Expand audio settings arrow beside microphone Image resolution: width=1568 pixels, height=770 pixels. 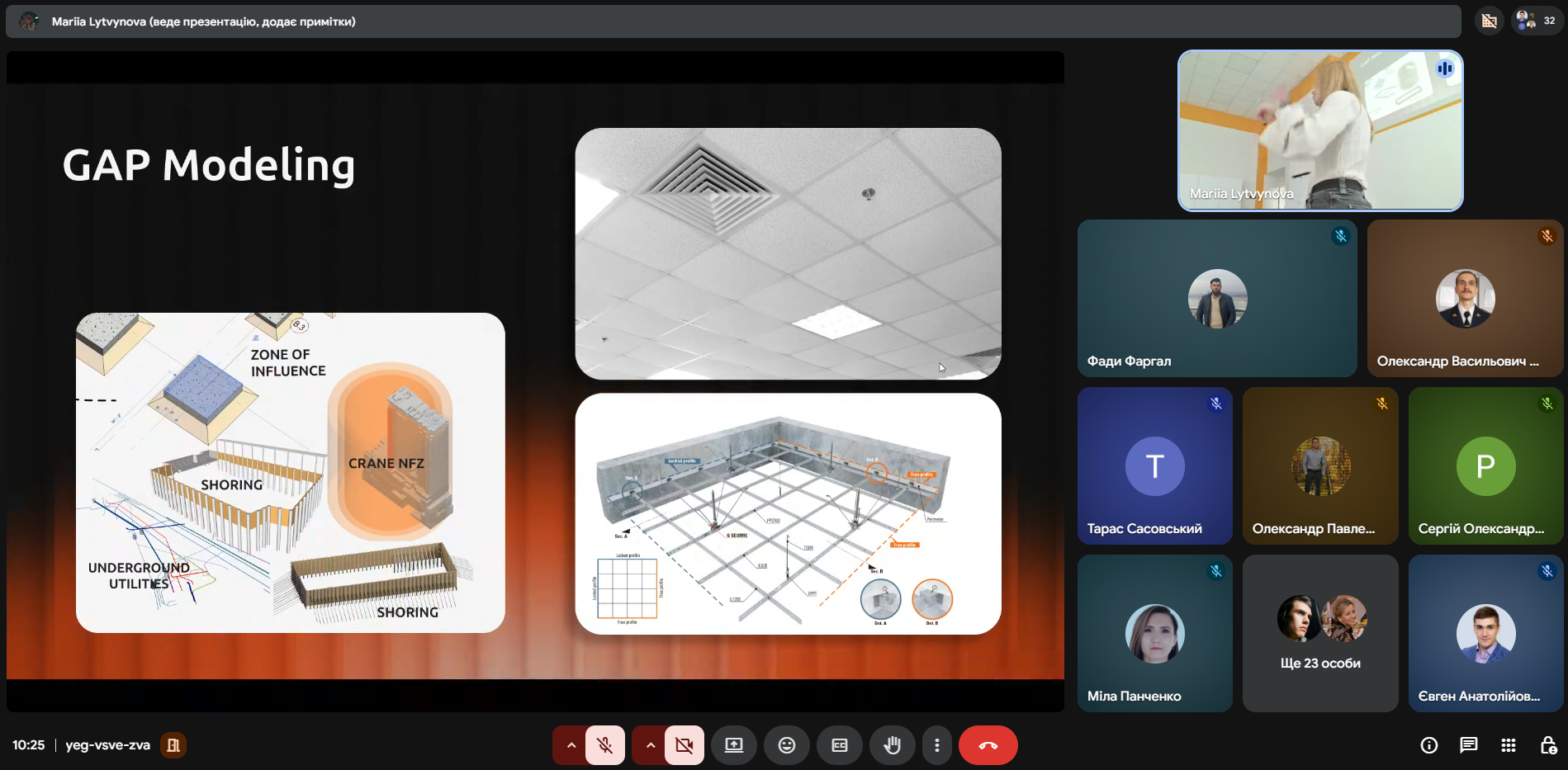click(x=571, y=745)
